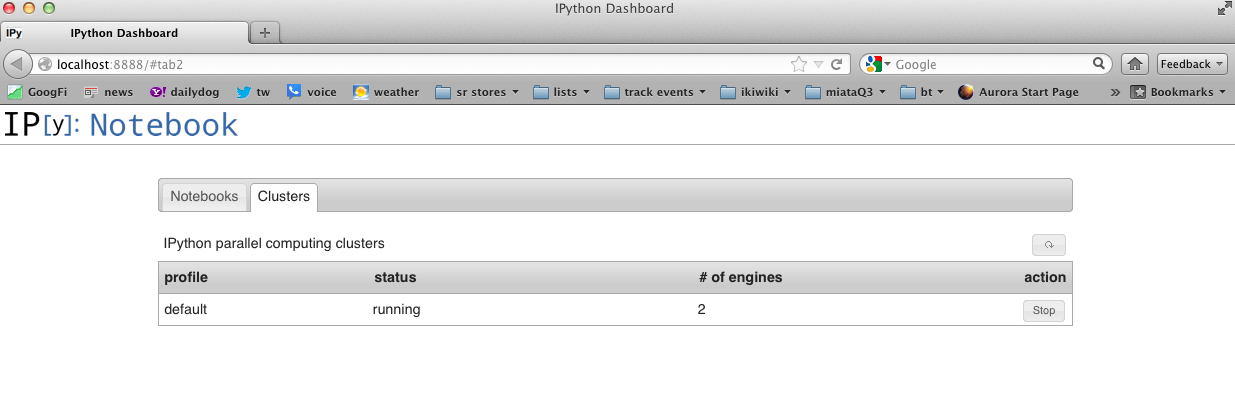Click the refresh clusters icon button

[x=1048, y=245]
